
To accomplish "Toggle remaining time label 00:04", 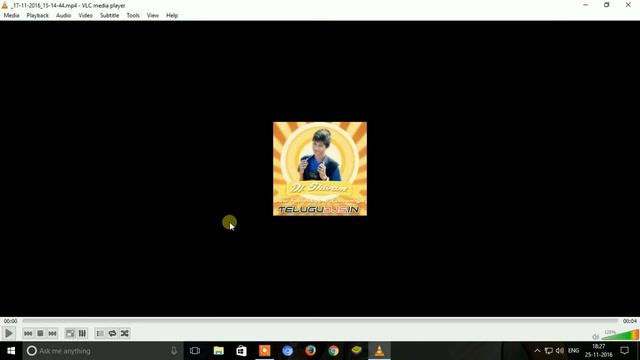I will tap(630, 321).
